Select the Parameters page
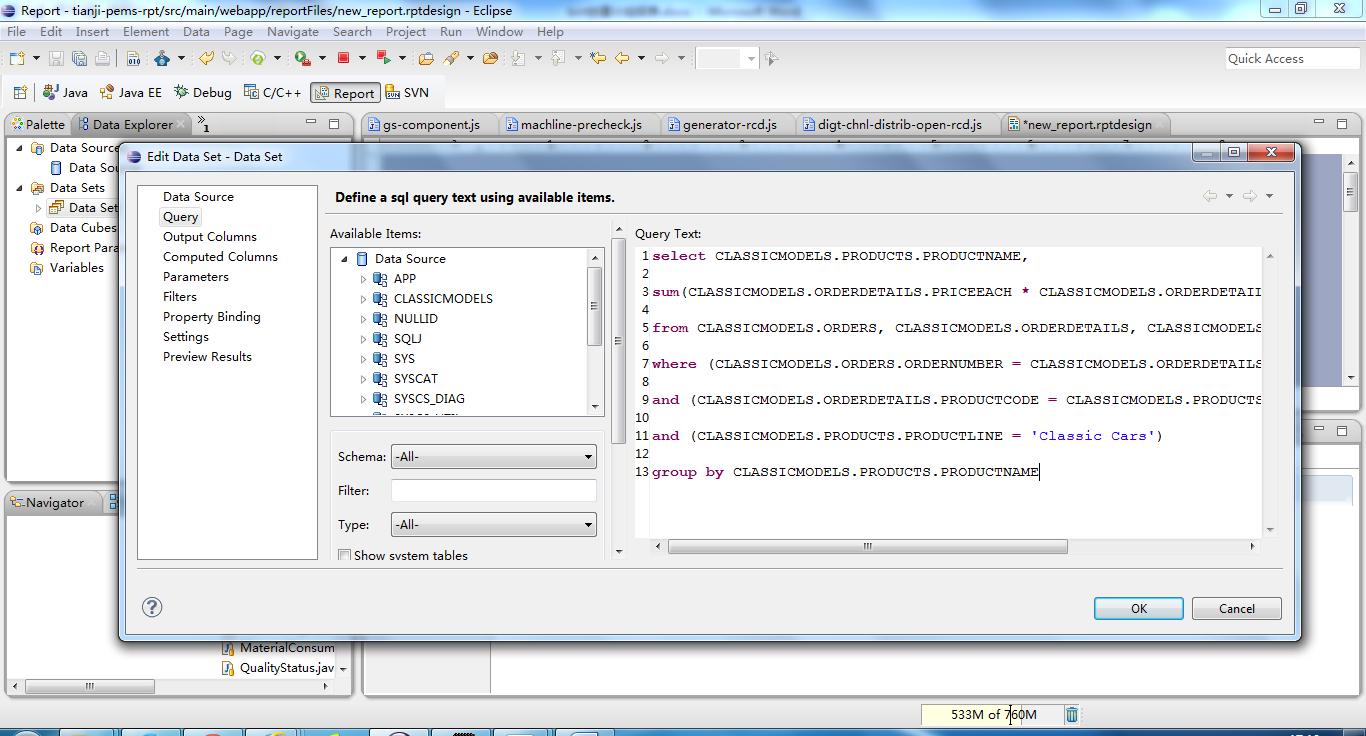The image size is (1366, 736). (196, 276)
